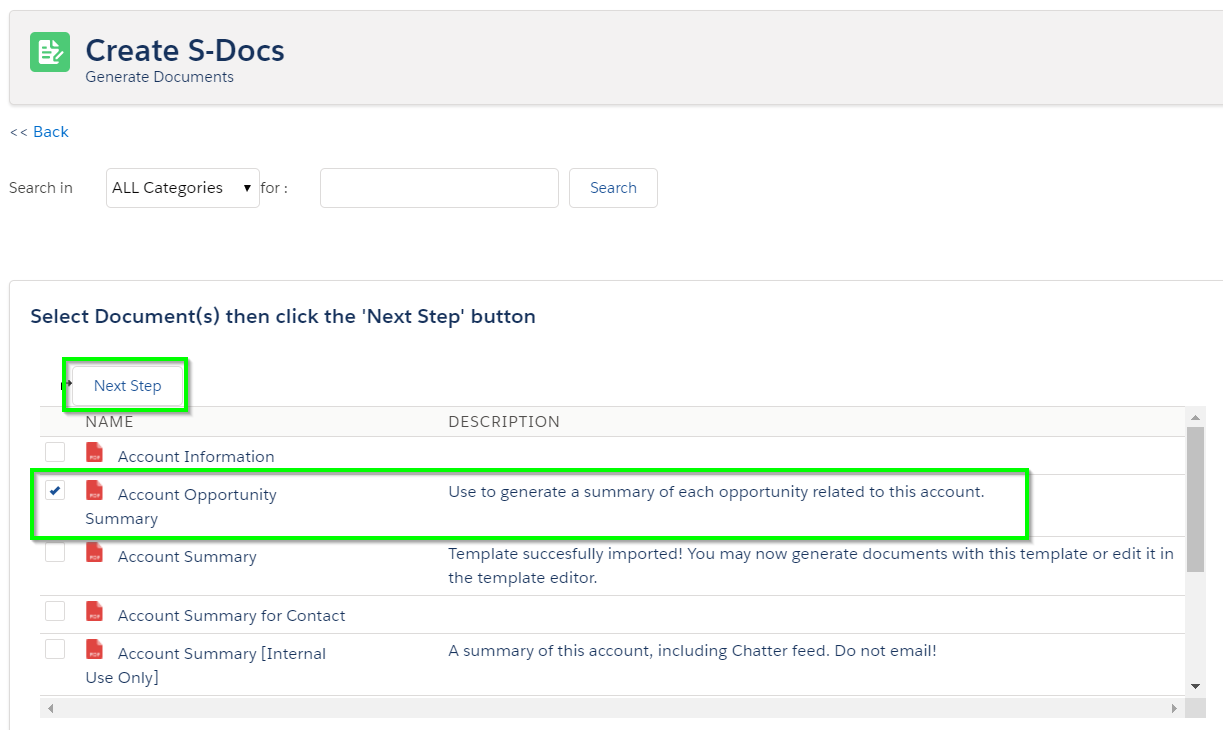
Task: Click the vertical scrollbar thumb
Action: [x=1195, y=499]
